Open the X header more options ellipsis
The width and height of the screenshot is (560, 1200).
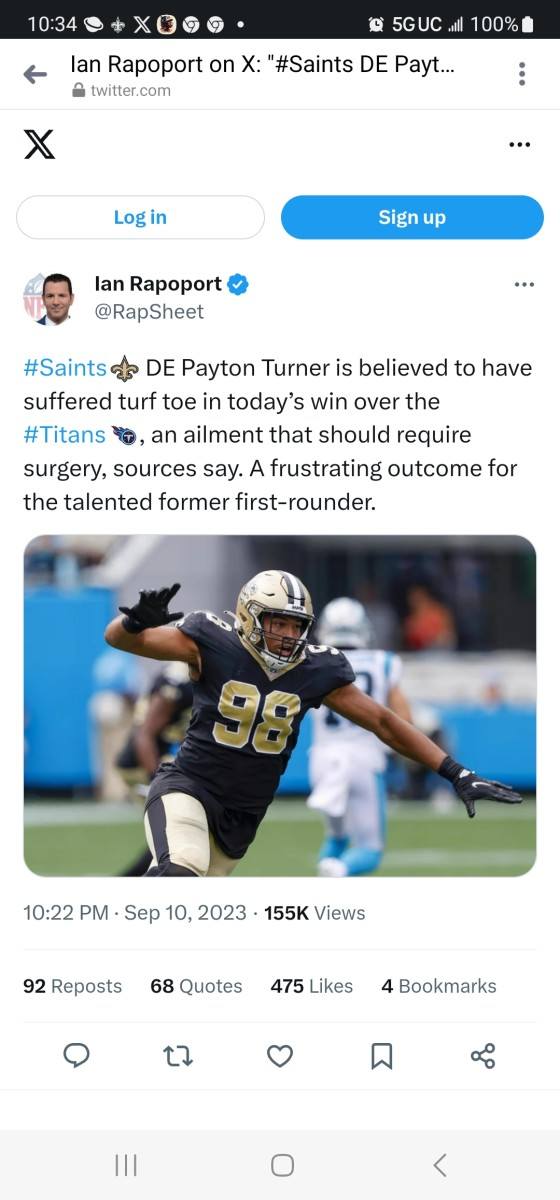coord(520,145)
